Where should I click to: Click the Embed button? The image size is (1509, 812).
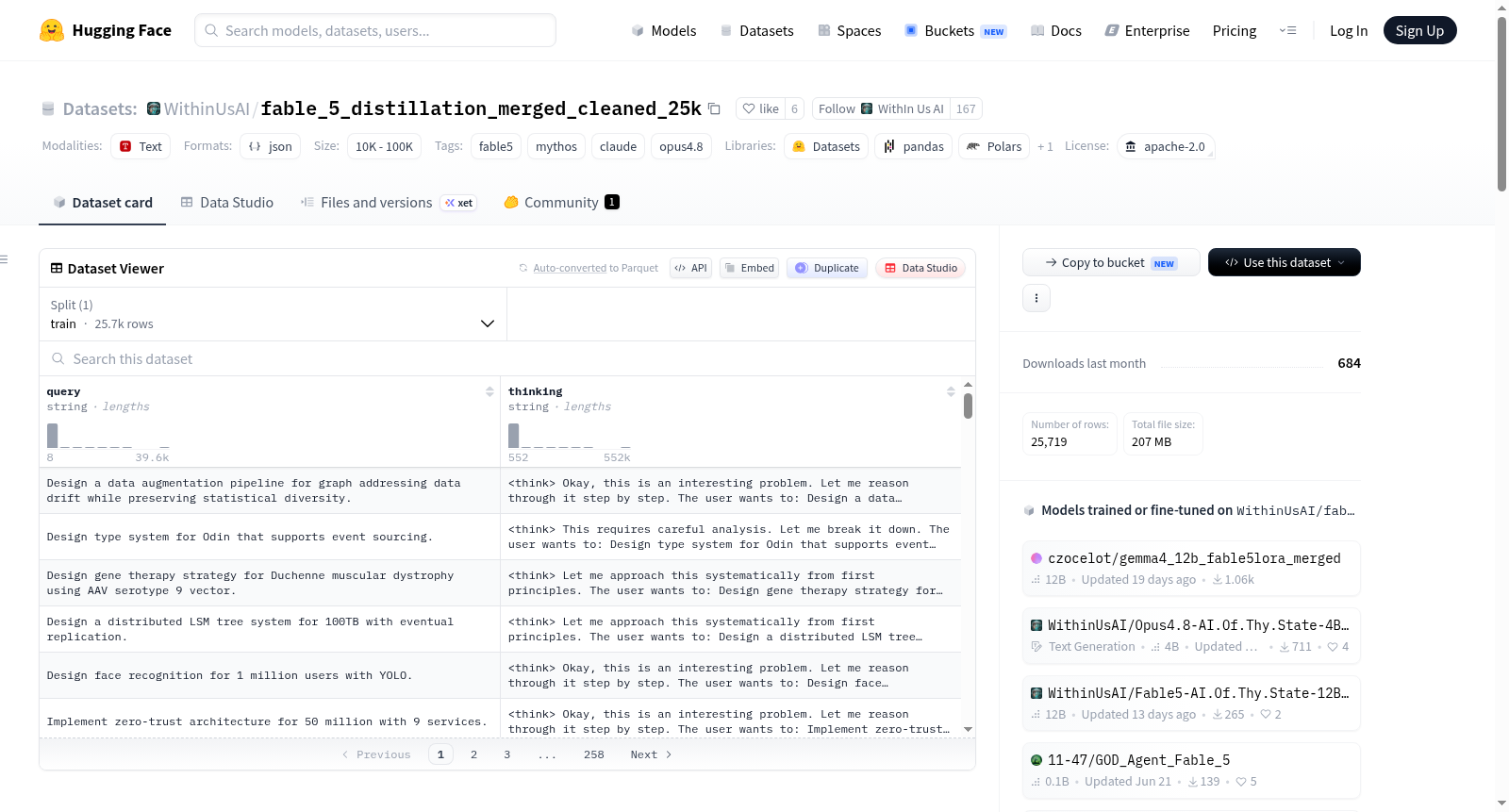749,268
